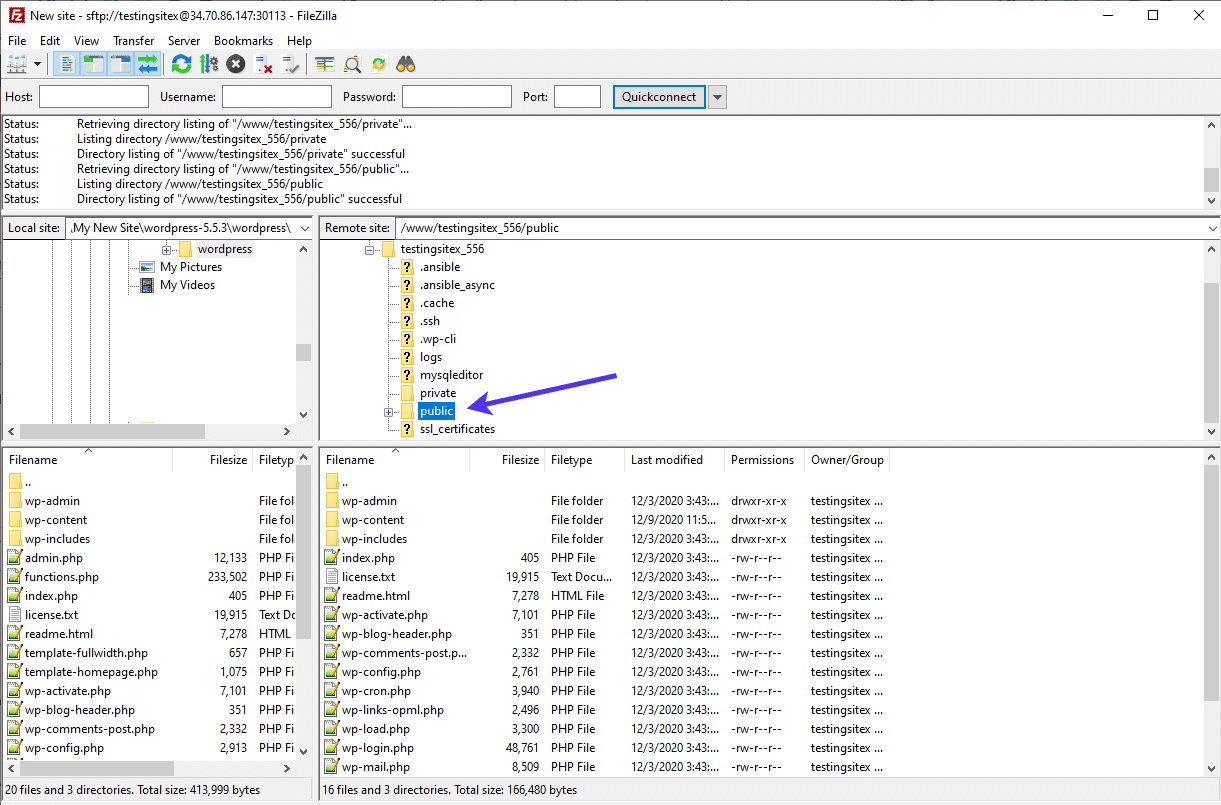Disconnect from the visible server
The width and height of the screenshot is (1221, 805).
264,63
